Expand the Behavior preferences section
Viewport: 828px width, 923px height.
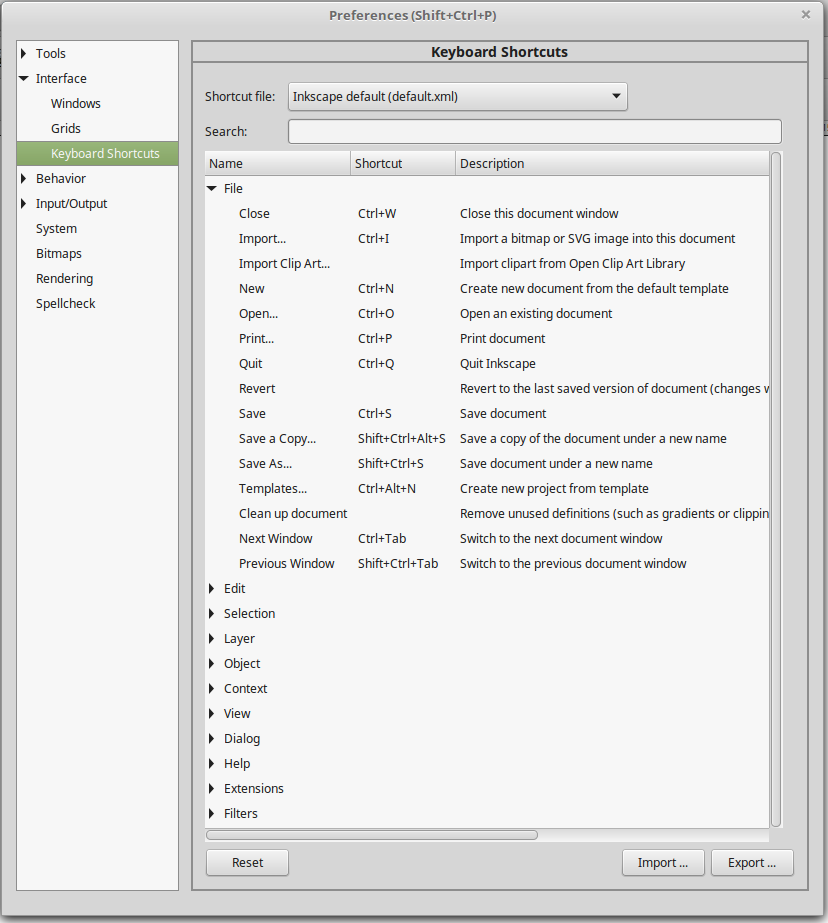(x=24, y=179)
